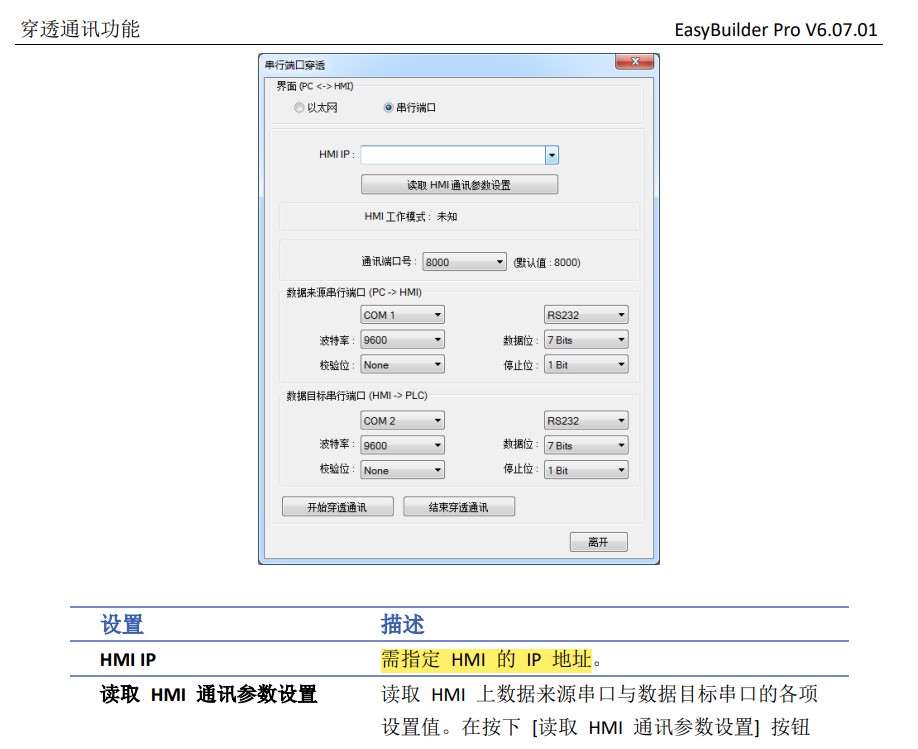Open source port RS232 type dropdown

pyautogui.click(x=586, y=315)
